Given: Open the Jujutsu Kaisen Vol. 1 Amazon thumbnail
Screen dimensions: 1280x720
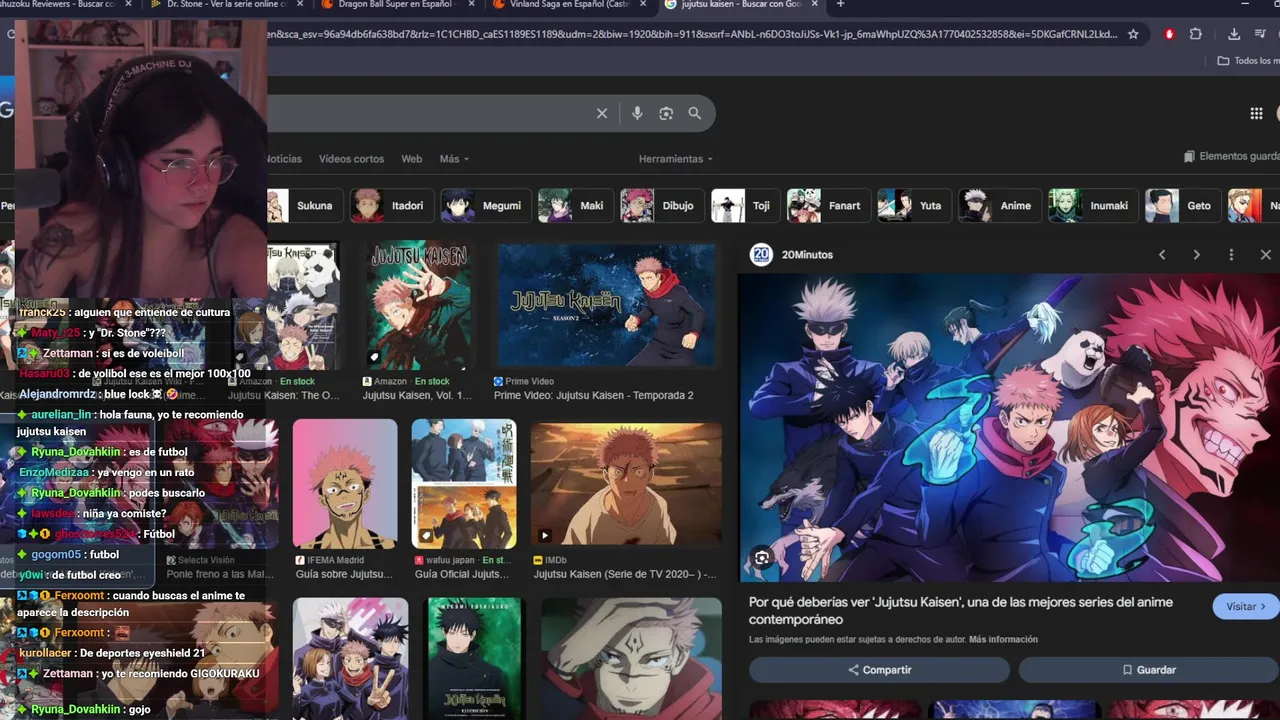Looking at the screenshot, I should 418,306.
